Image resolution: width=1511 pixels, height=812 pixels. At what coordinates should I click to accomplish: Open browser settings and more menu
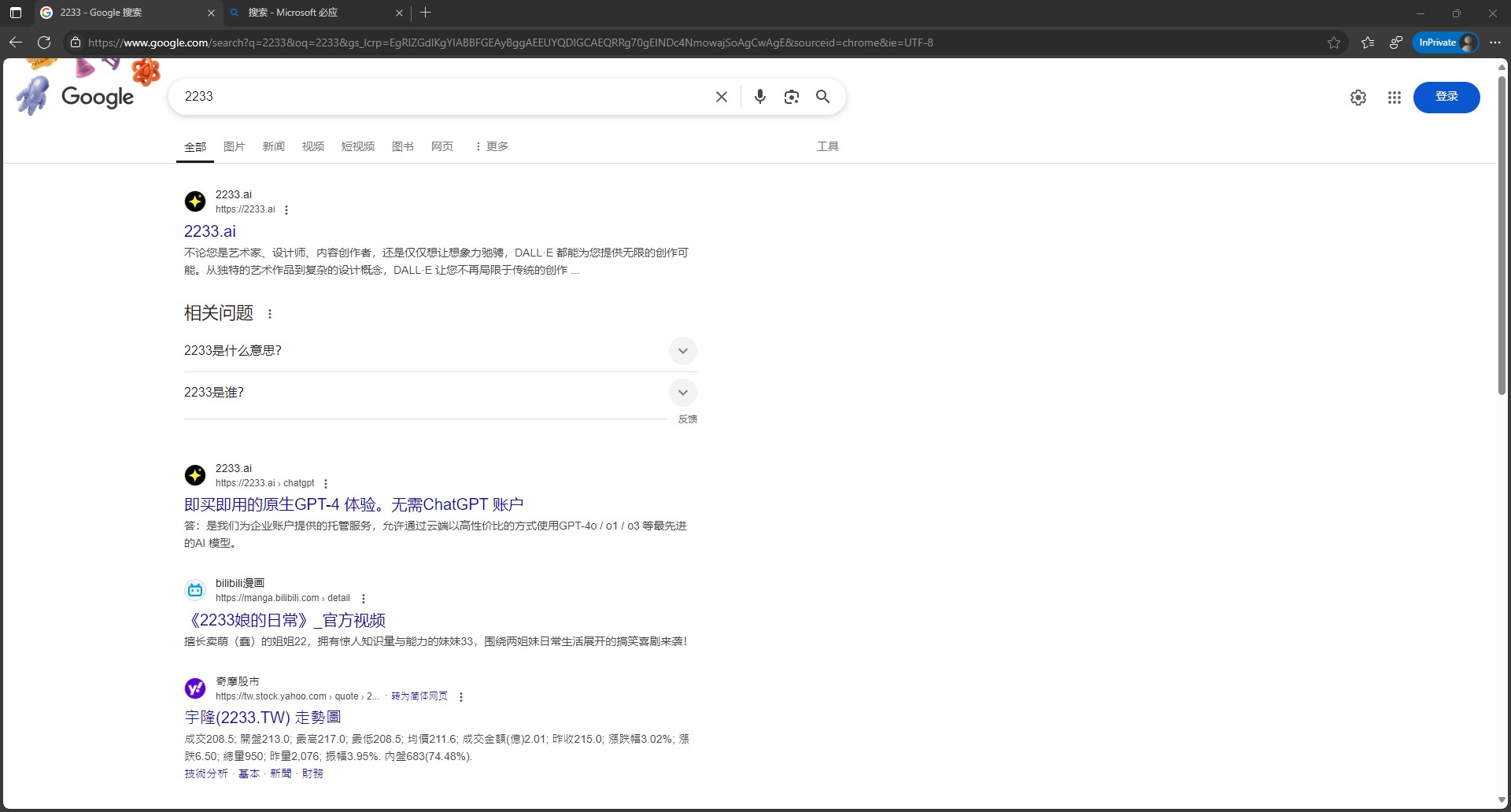click(1495, 42)
